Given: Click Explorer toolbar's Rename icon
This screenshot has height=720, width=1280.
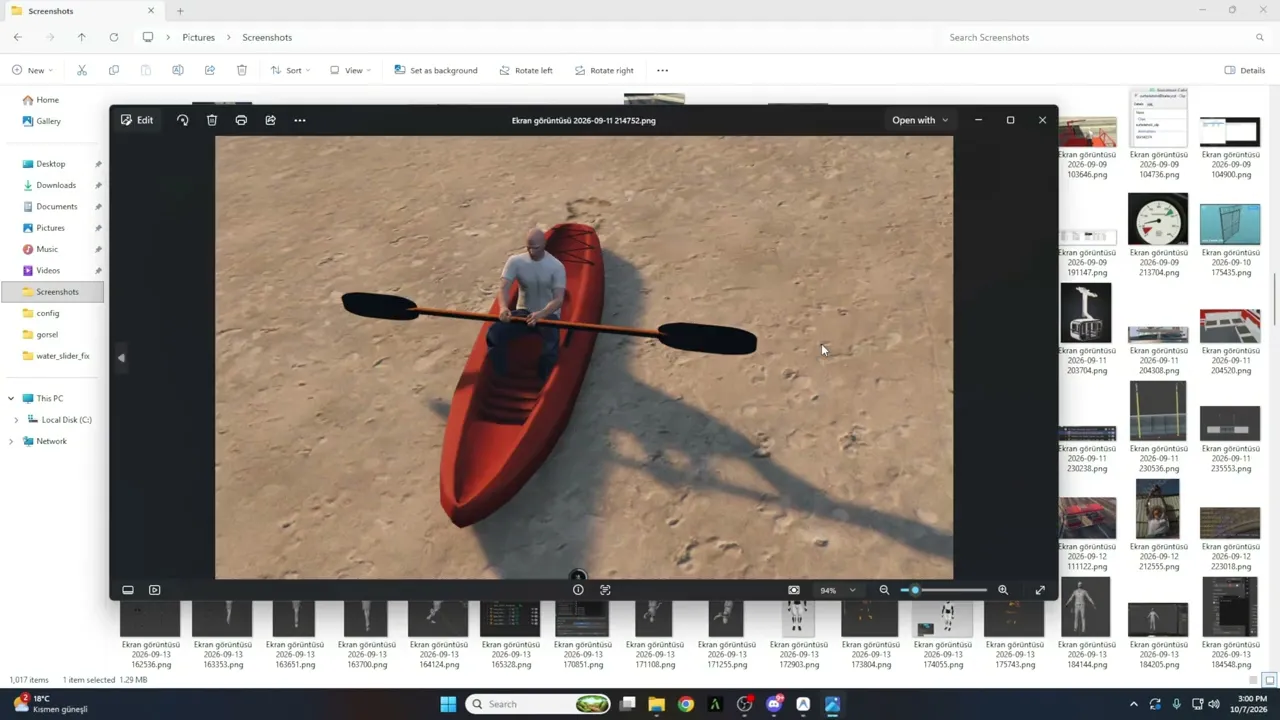Looking at the screenshot, I should pyautogui.click(x=178, y=70).
